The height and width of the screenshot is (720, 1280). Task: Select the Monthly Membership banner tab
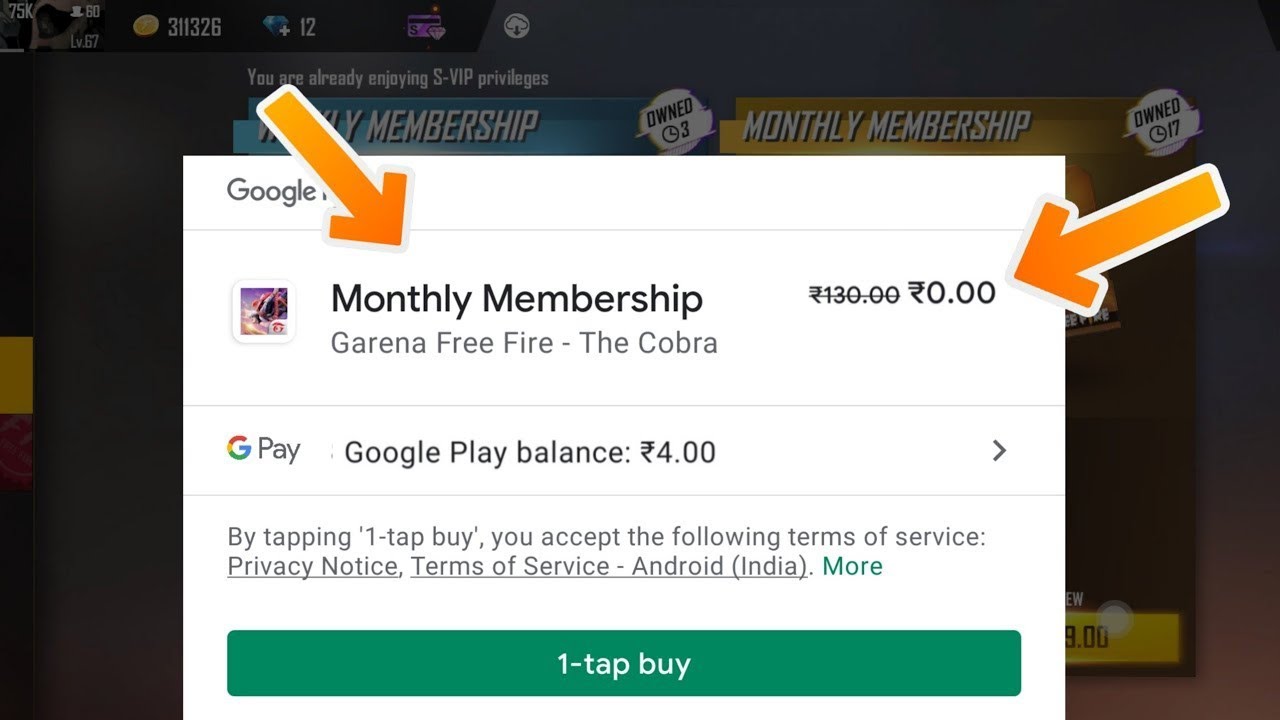click(886, 126)
